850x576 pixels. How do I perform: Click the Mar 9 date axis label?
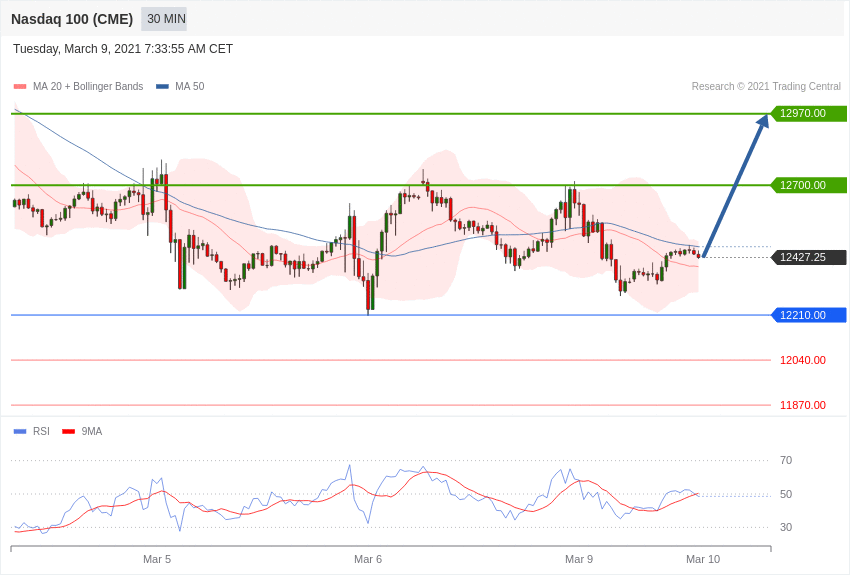[x=579, y=559]
